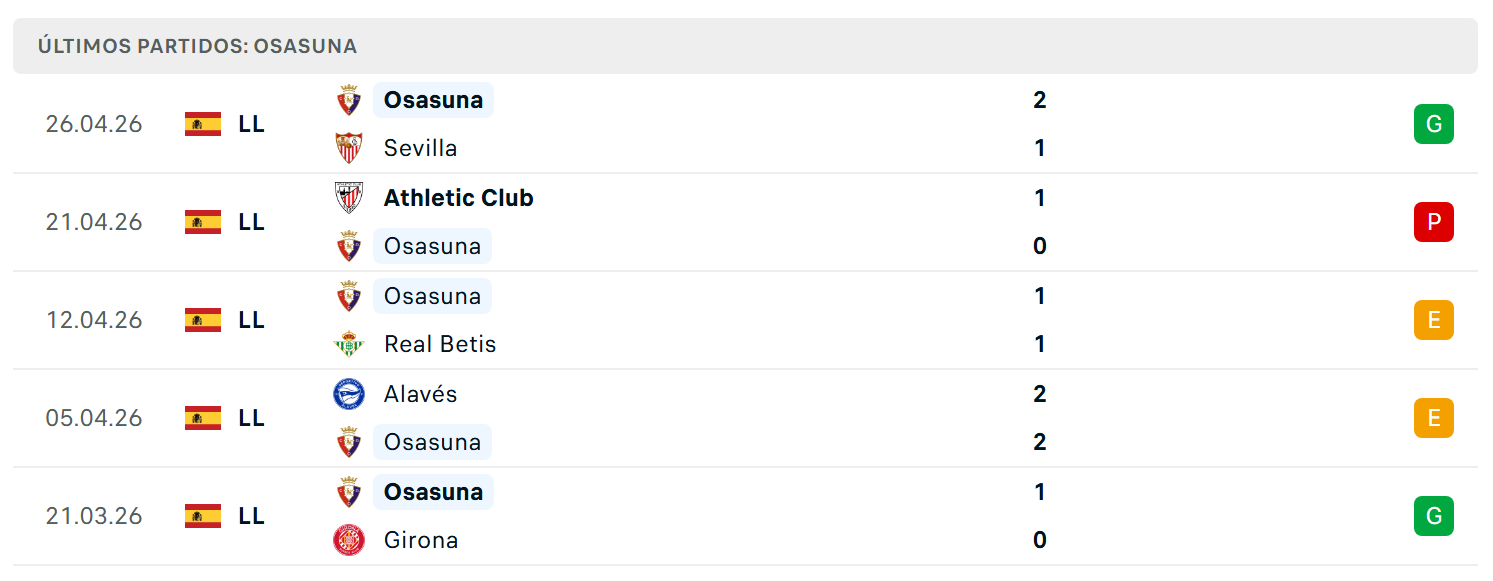Click the Alavés club crest icon
This screenshot has height=581, width=1493.
click(348, 394)
